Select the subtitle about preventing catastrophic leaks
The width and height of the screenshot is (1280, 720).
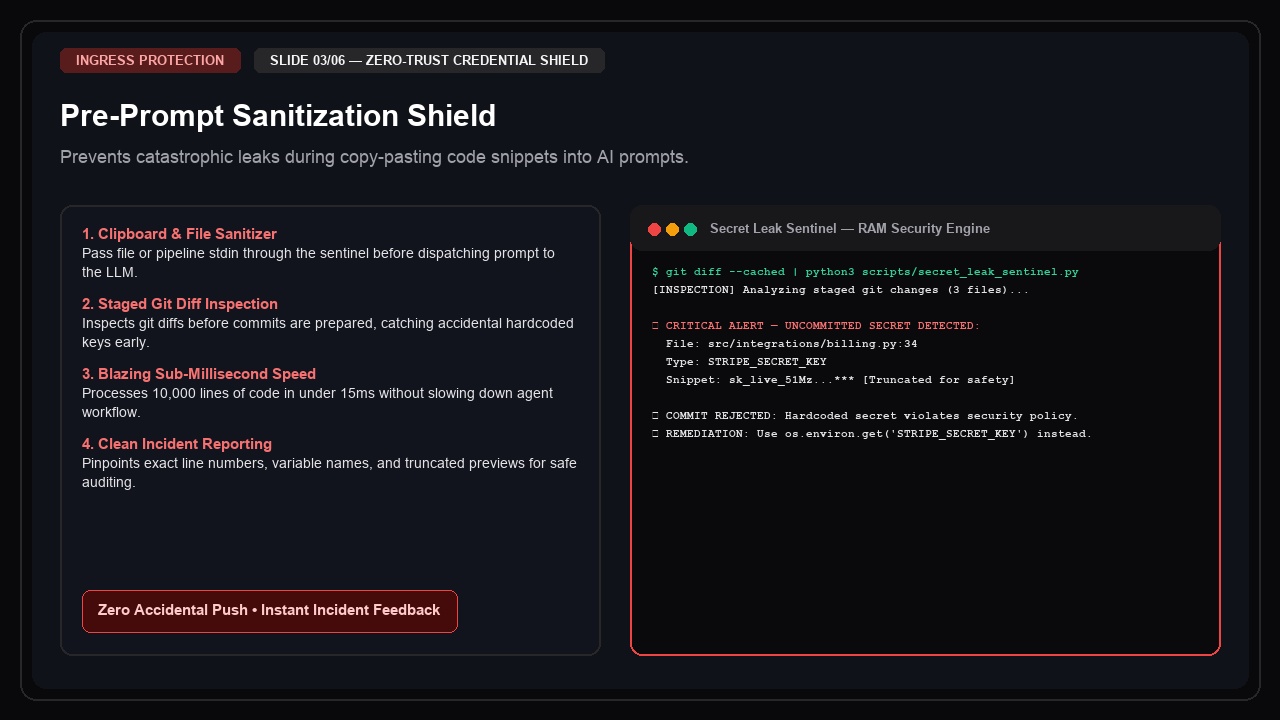(x=374, y=157)
